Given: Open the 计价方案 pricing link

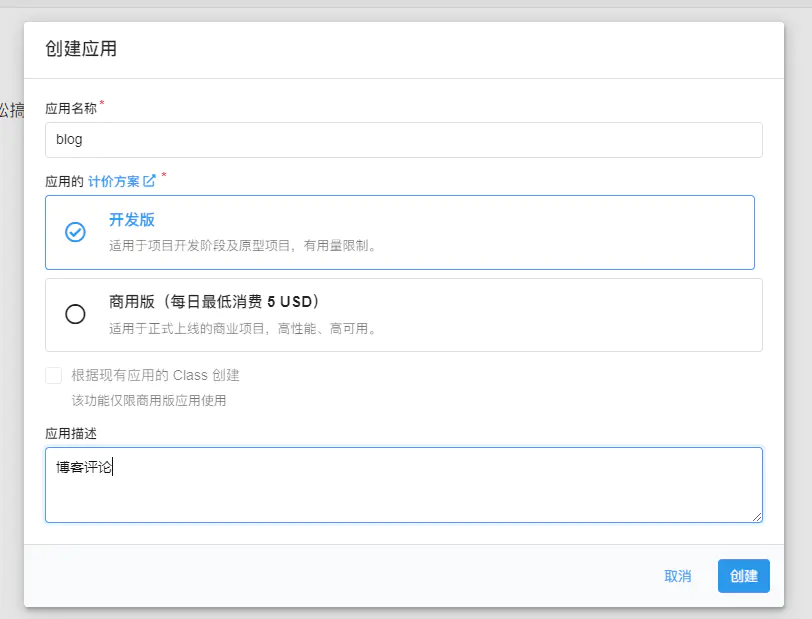Looking at the screenshot, I should point(114,181).
